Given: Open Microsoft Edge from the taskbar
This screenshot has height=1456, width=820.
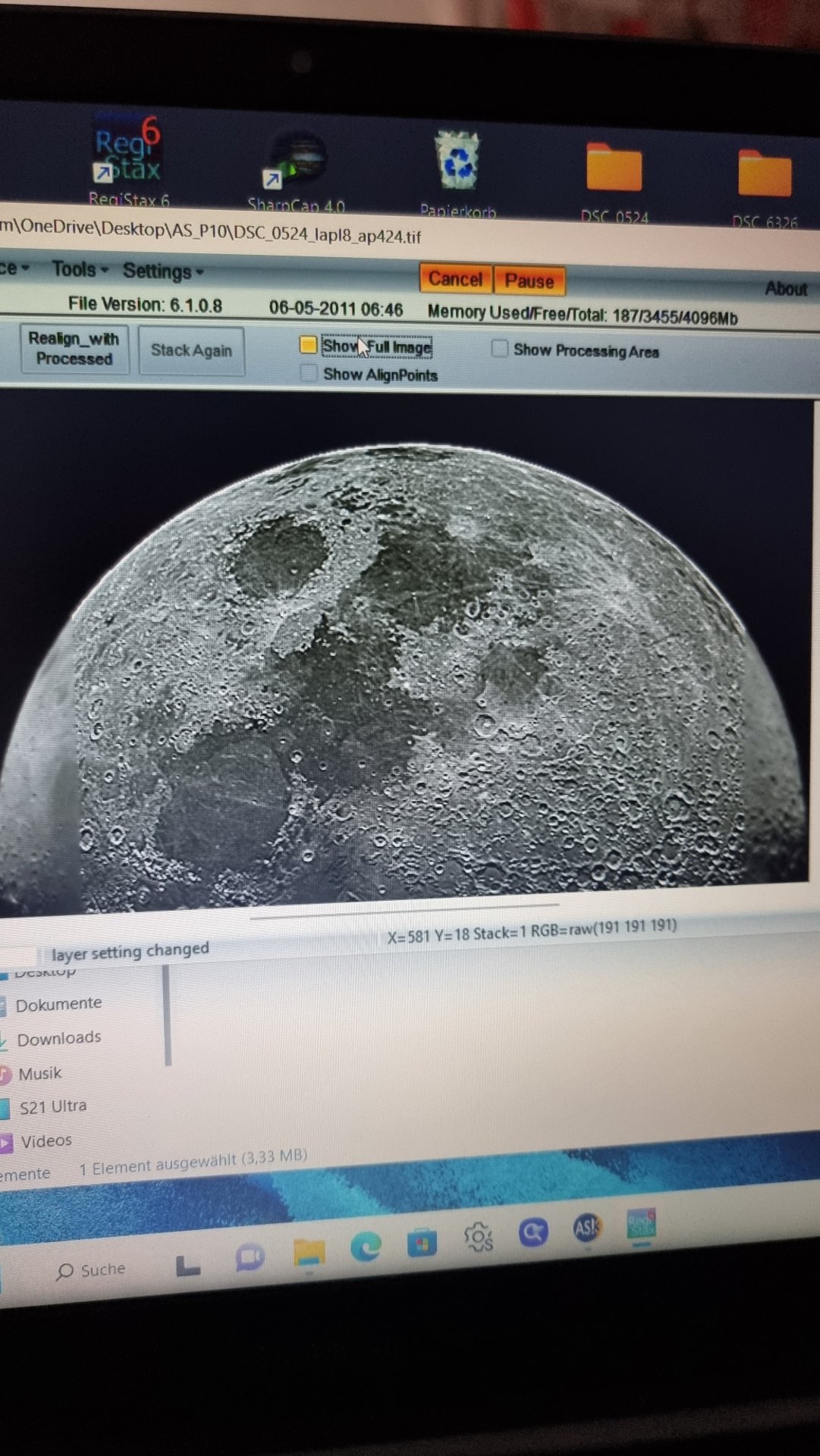Looking at the screenshot, I should point(366,1247).
